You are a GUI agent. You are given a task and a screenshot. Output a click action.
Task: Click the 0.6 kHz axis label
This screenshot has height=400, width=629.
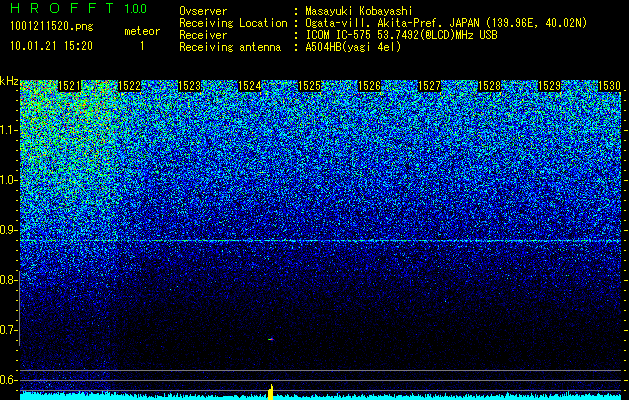pos(7,380)
